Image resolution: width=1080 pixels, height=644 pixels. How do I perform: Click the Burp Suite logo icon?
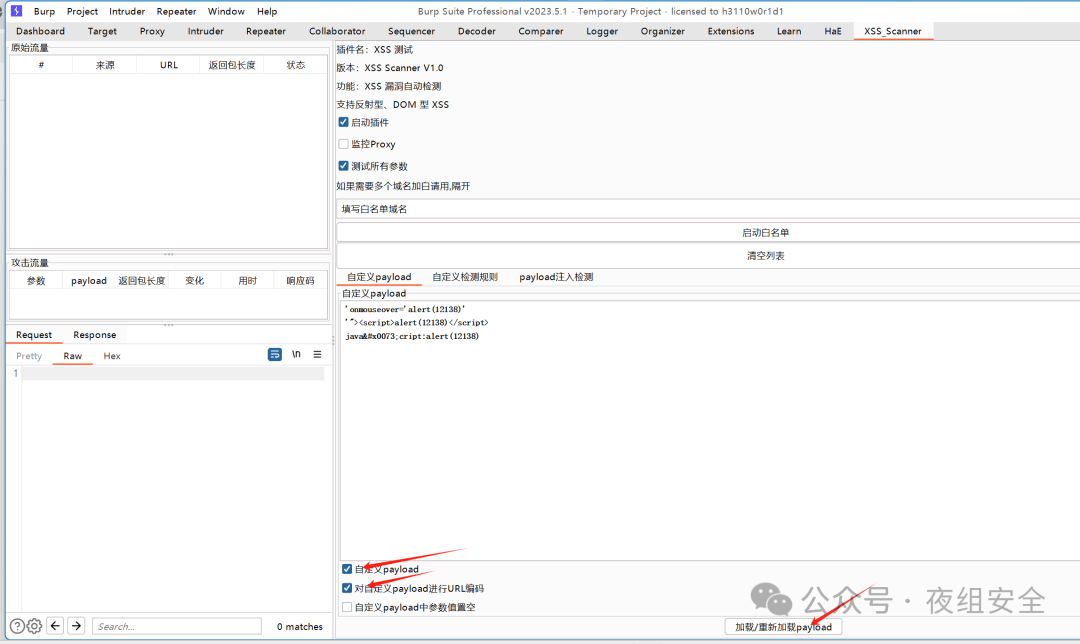[13, 11]
